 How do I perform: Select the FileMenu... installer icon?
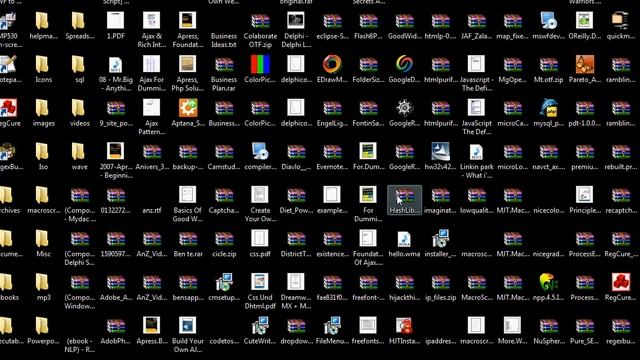pos(332,326)
